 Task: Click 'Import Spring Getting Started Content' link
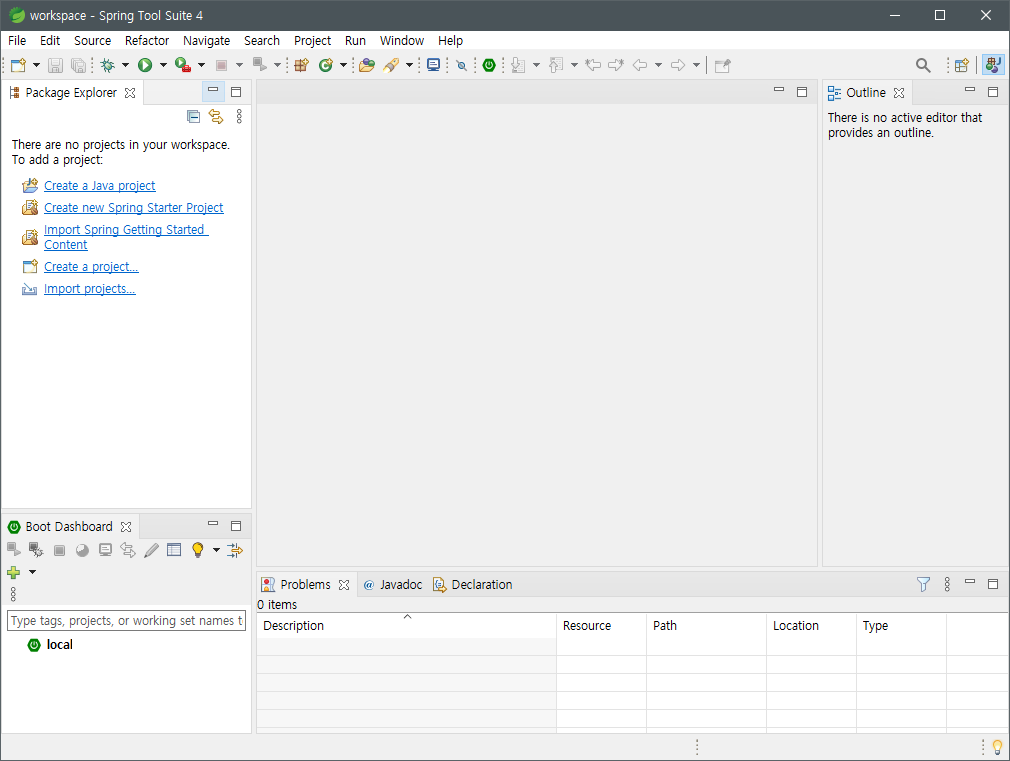tap(126, 237)
